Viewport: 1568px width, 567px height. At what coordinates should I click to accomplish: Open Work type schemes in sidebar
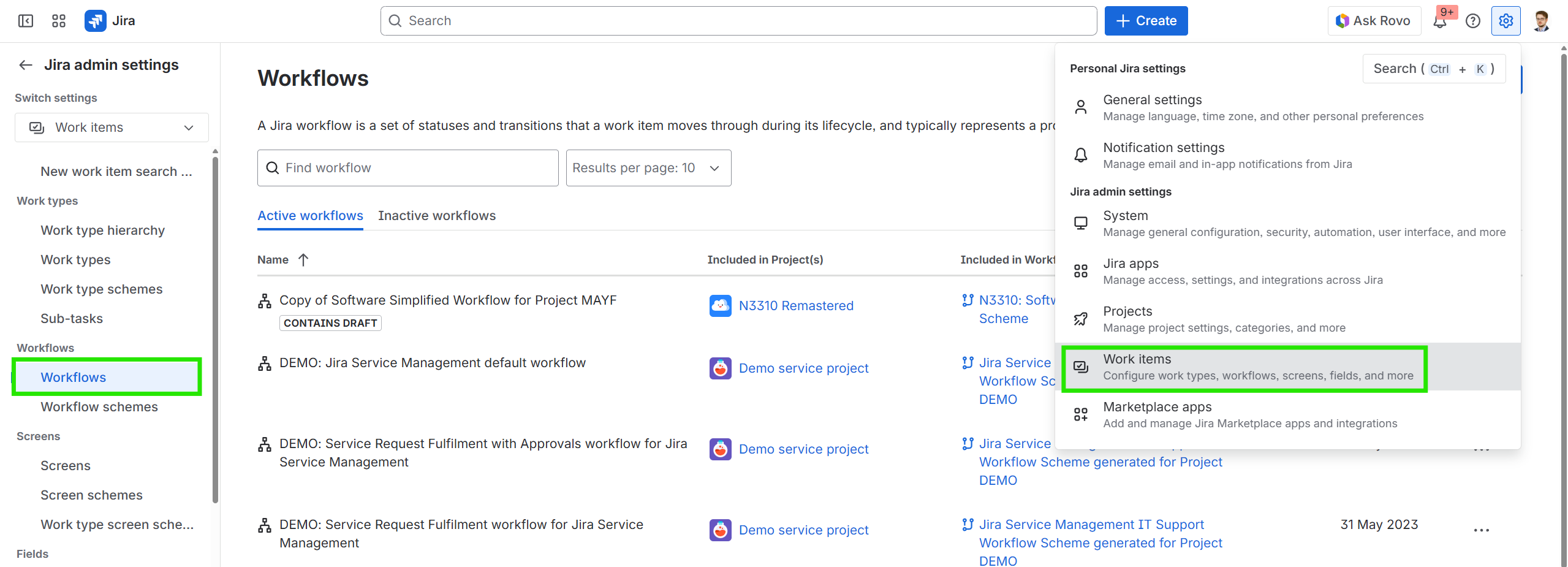coord(101,289)
